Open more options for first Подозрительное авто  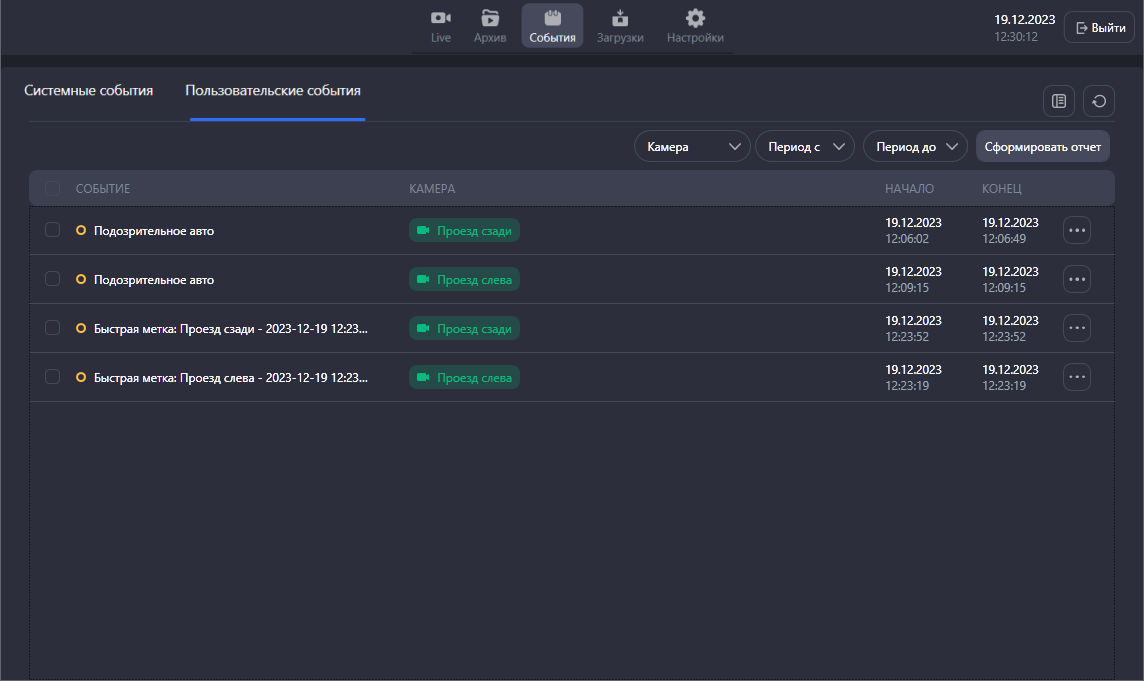[x=1076, y=230]
